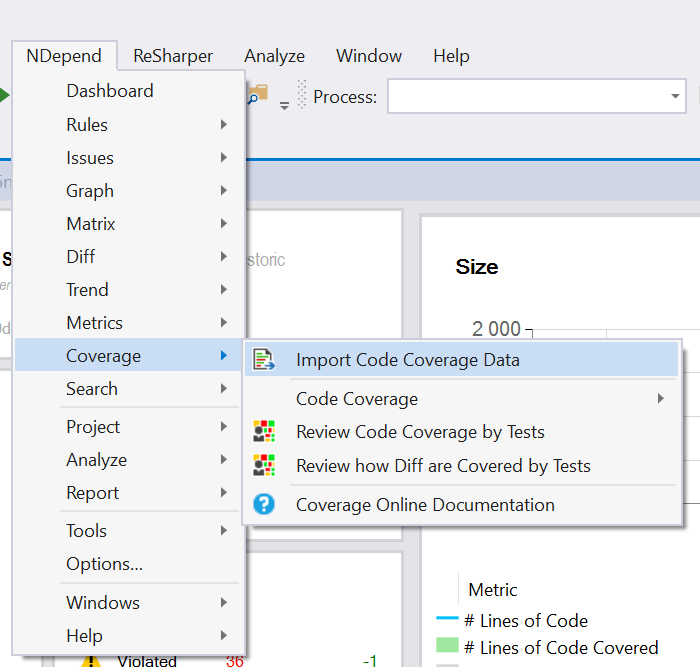Click the Size chart title
700x667 pixels.
click(477, 267)
